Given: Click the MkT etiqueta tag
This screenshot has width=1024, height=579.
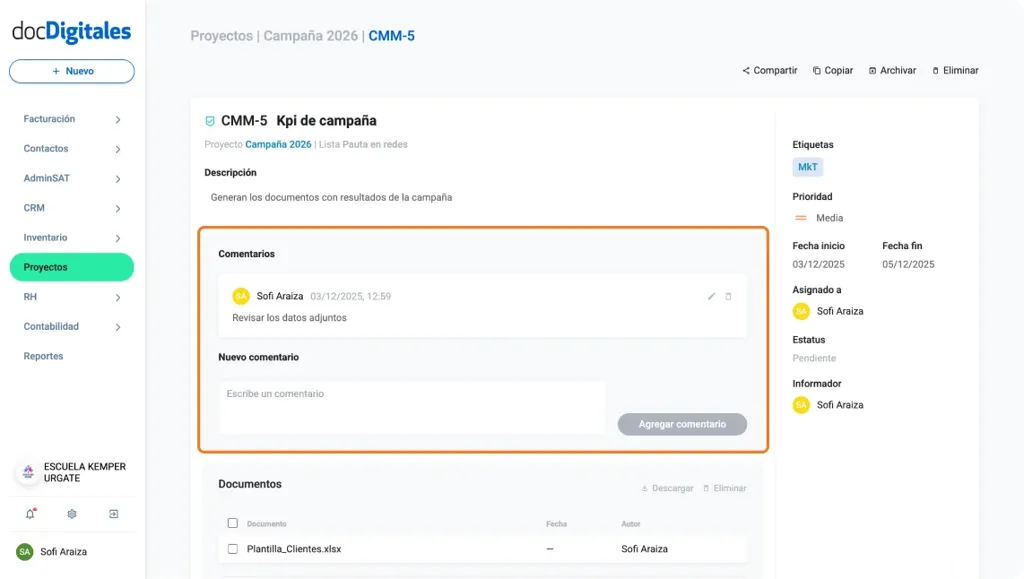Looking at the screenshot, I should (807, 167).
